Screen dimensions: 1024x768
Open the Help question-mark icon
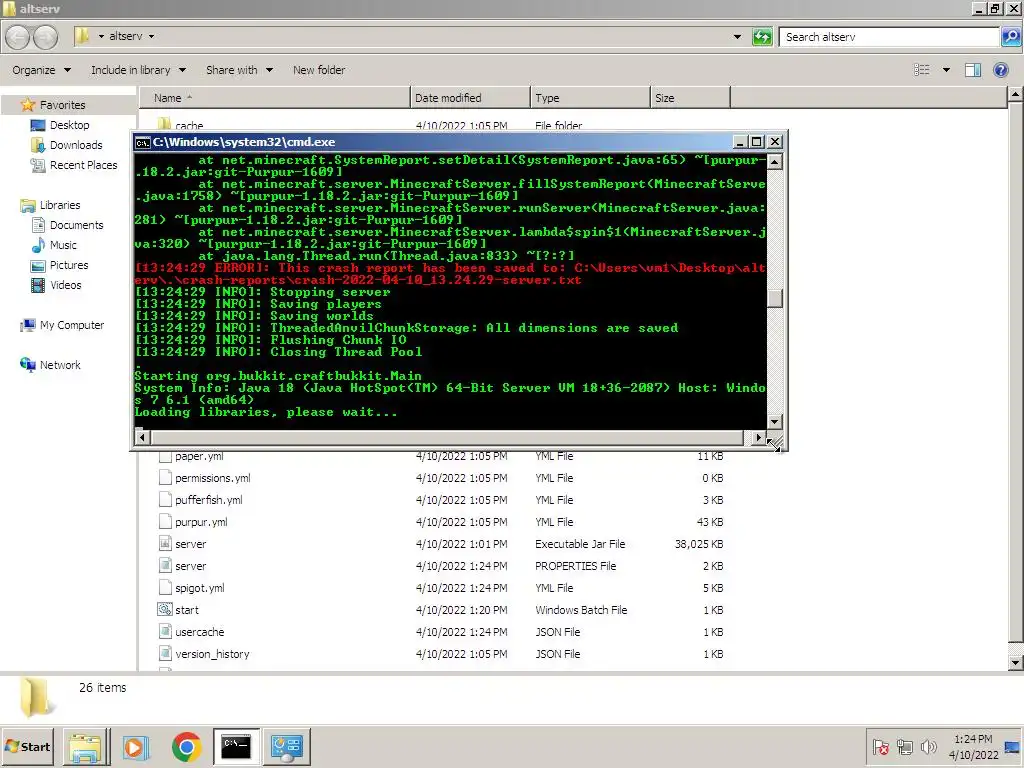1000,70
